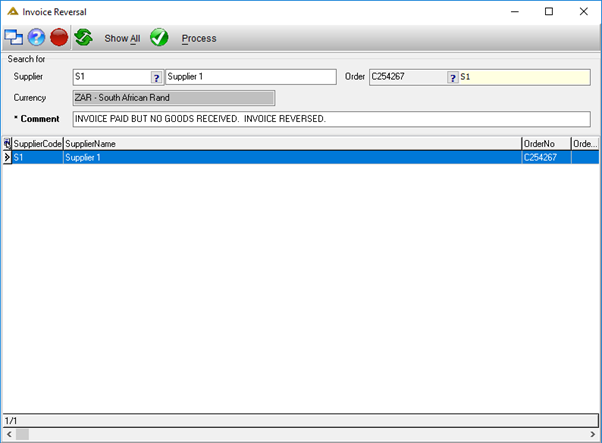Open Order lookup question mark button
This screenshot has width=602, height=443.
[453, 78]
